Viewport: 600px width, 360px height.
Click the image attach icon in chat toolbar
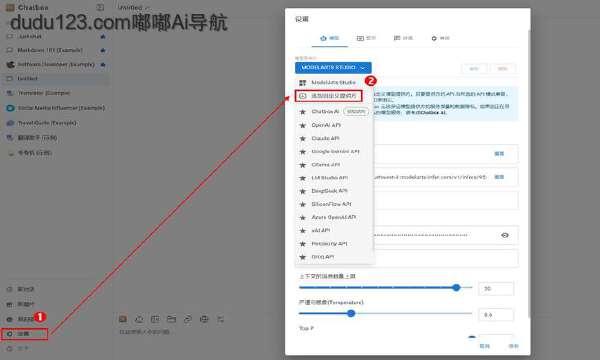pos(123,319)
